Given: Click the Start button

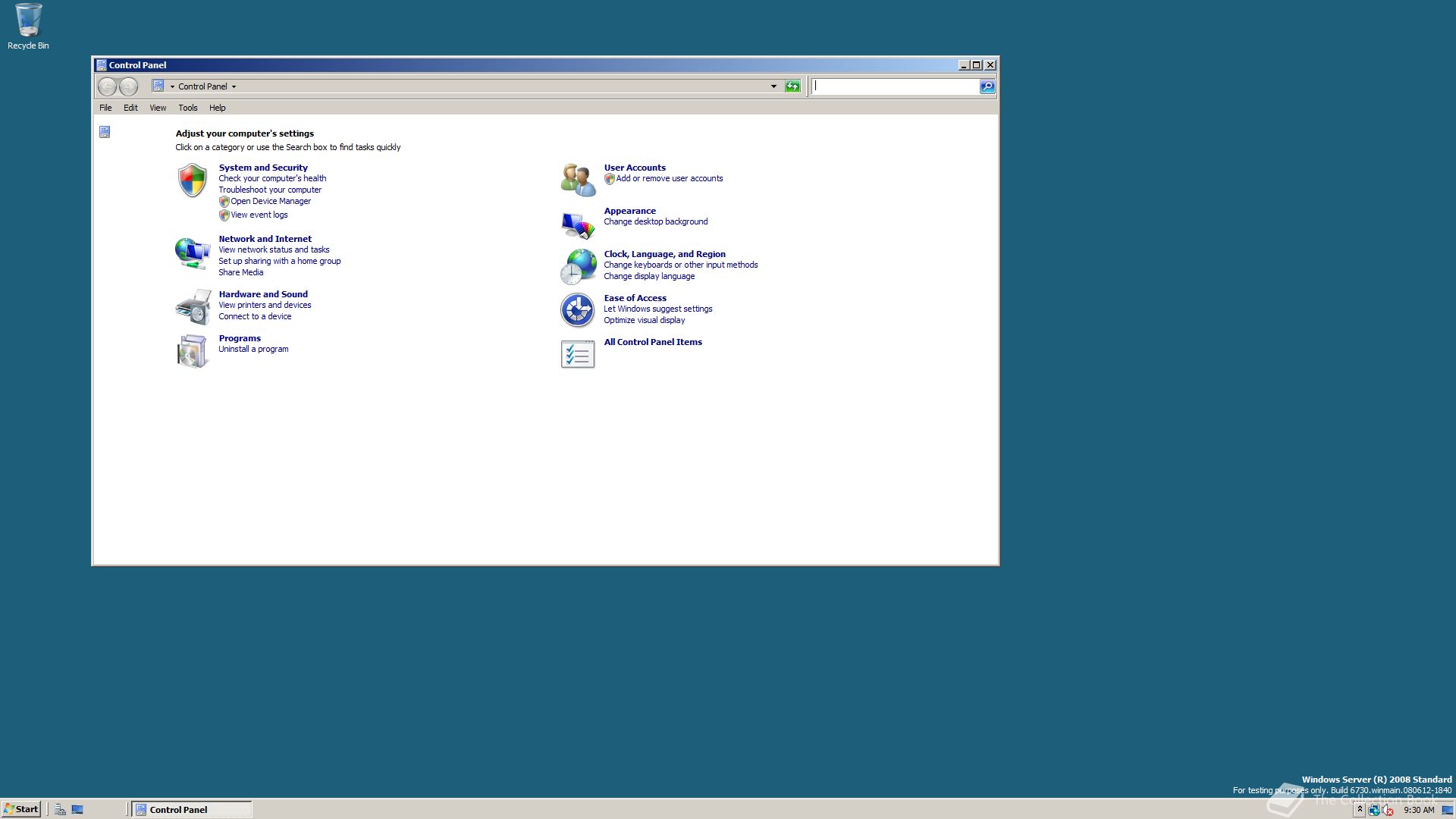Looking at the screenshot, I should click(21, 809).
